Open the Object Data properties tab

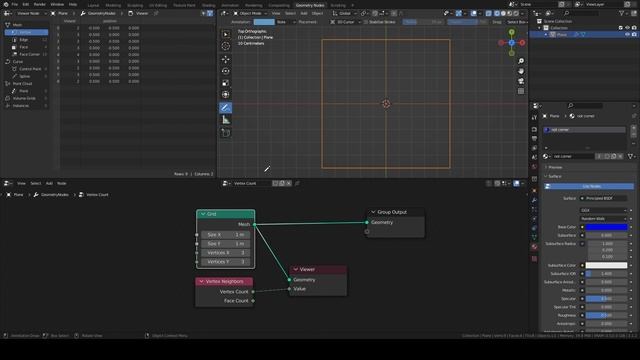click(x=534, y=237)
